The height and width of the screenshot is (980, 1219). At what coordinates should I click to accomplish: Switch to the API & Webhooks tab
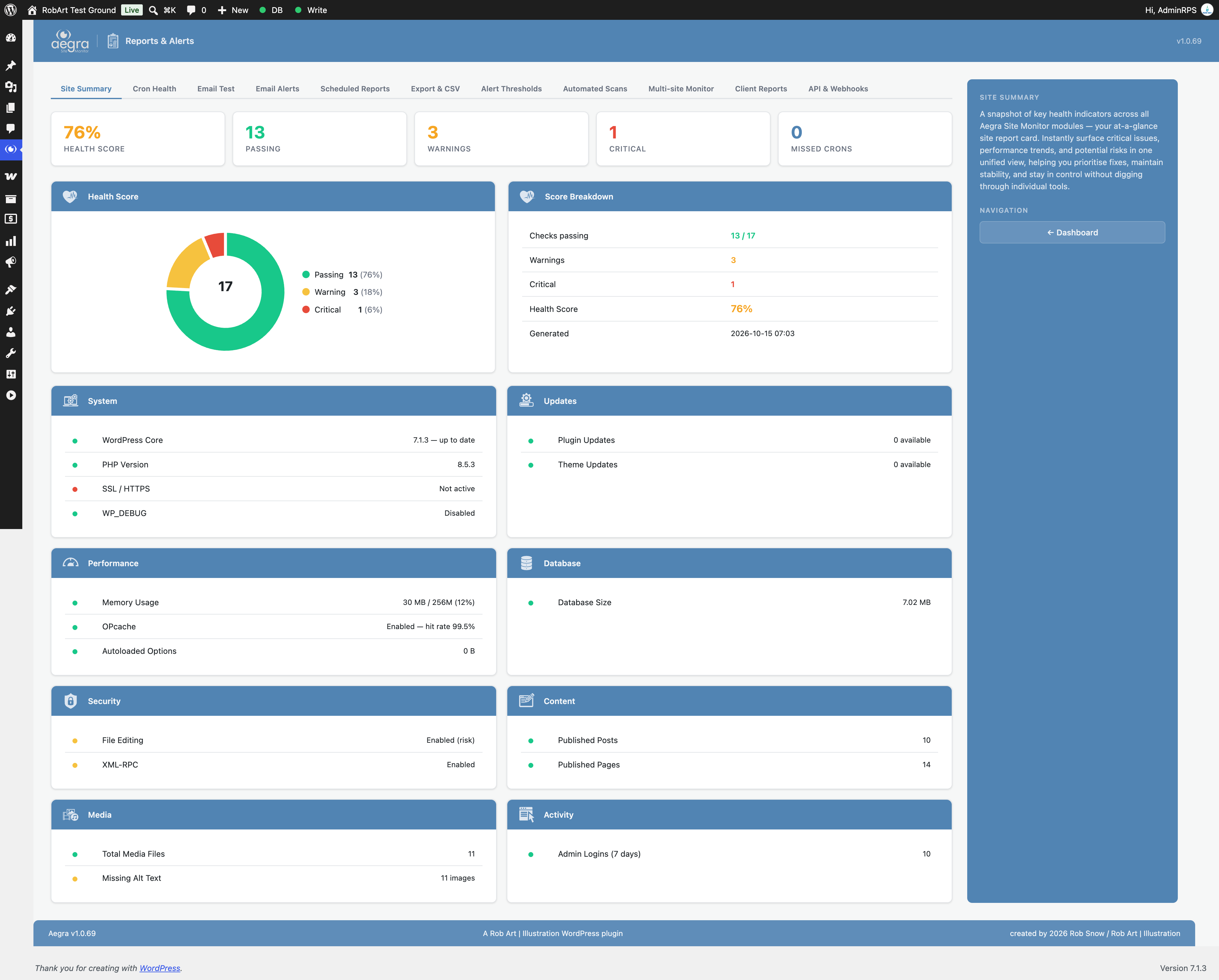(838, 89)
